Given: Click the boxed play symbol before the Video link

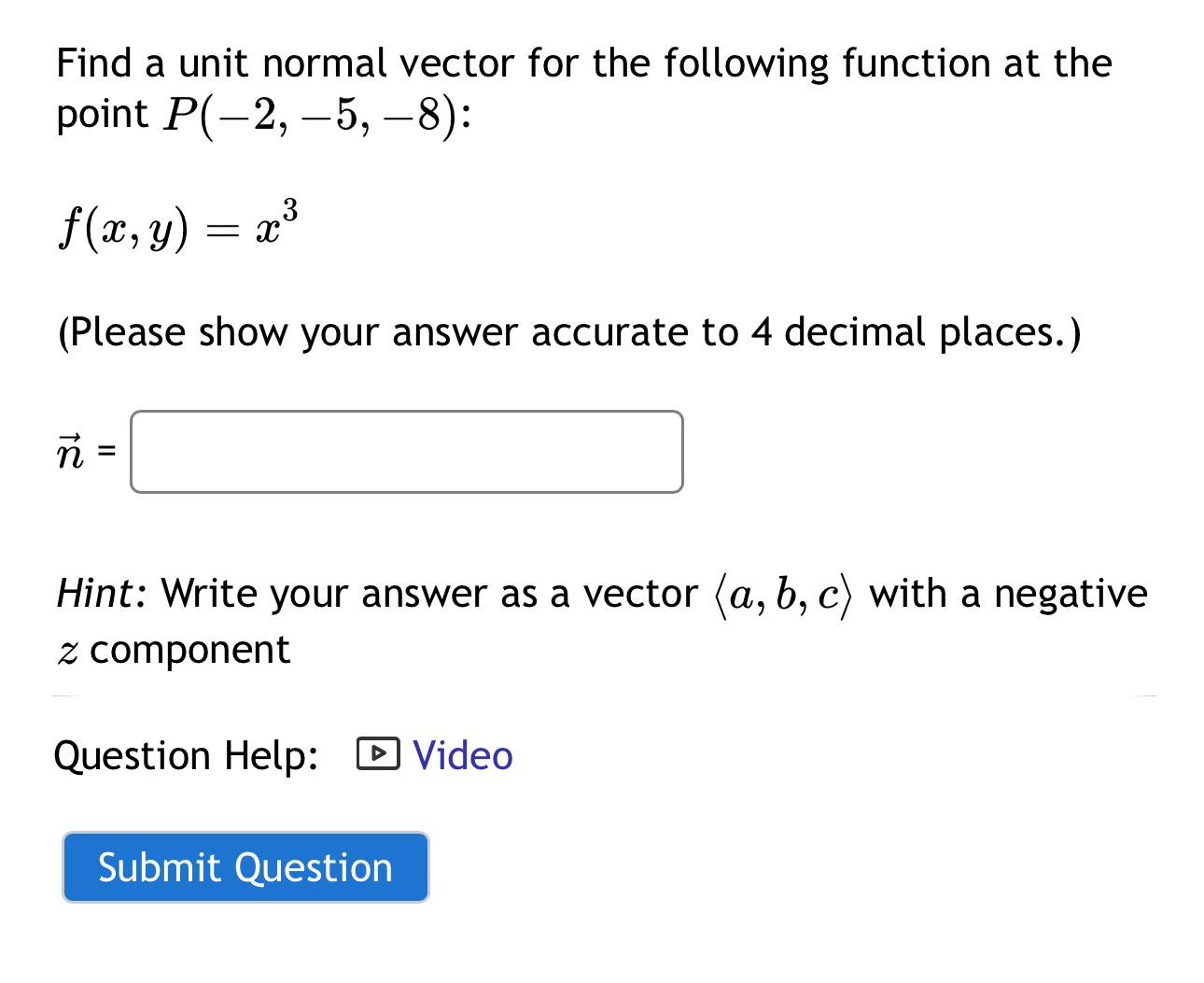Looking at the screenshot, I should (x=379, y=754).
